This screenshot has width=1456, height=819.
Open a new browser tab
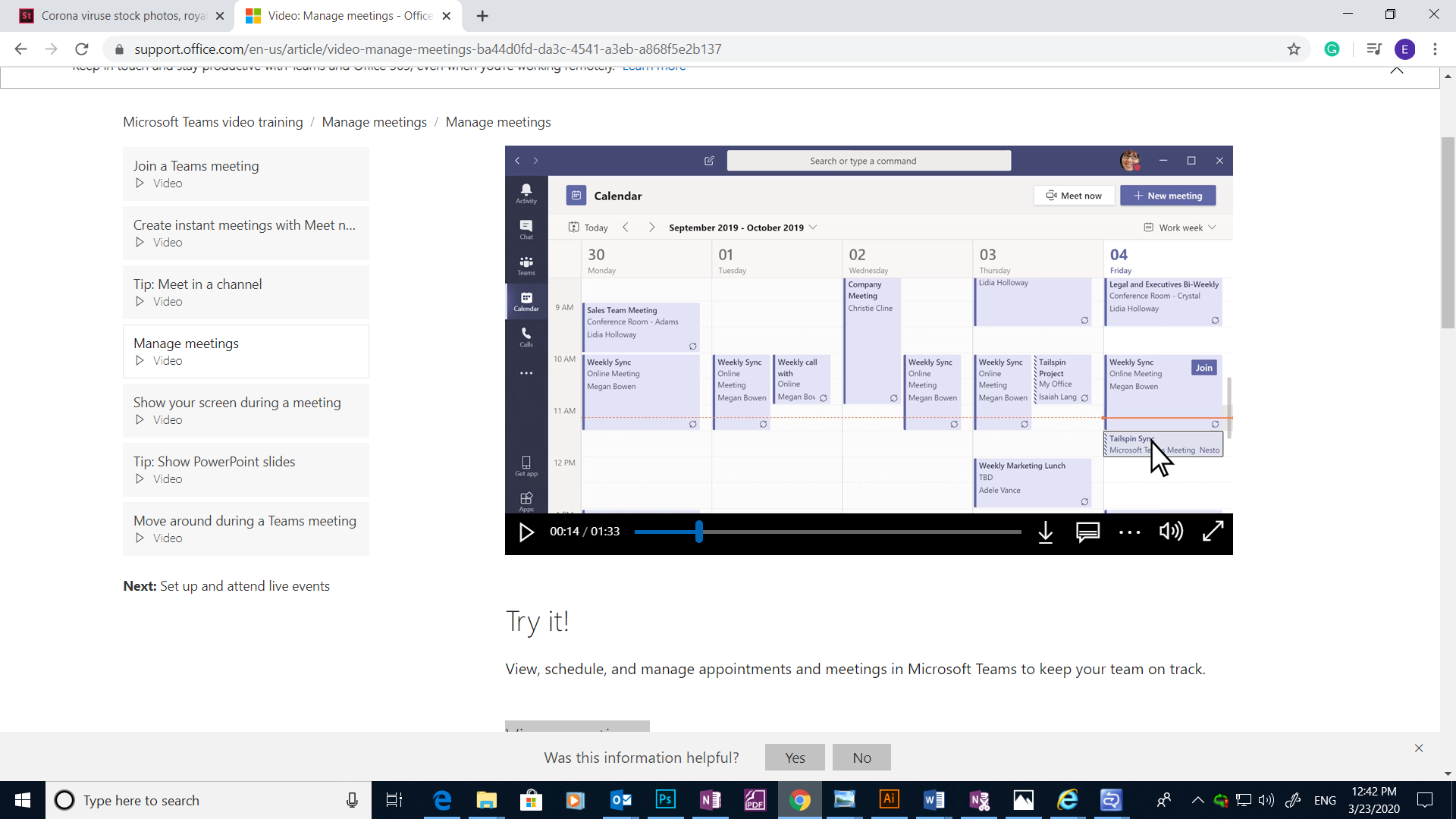(482, 16)
